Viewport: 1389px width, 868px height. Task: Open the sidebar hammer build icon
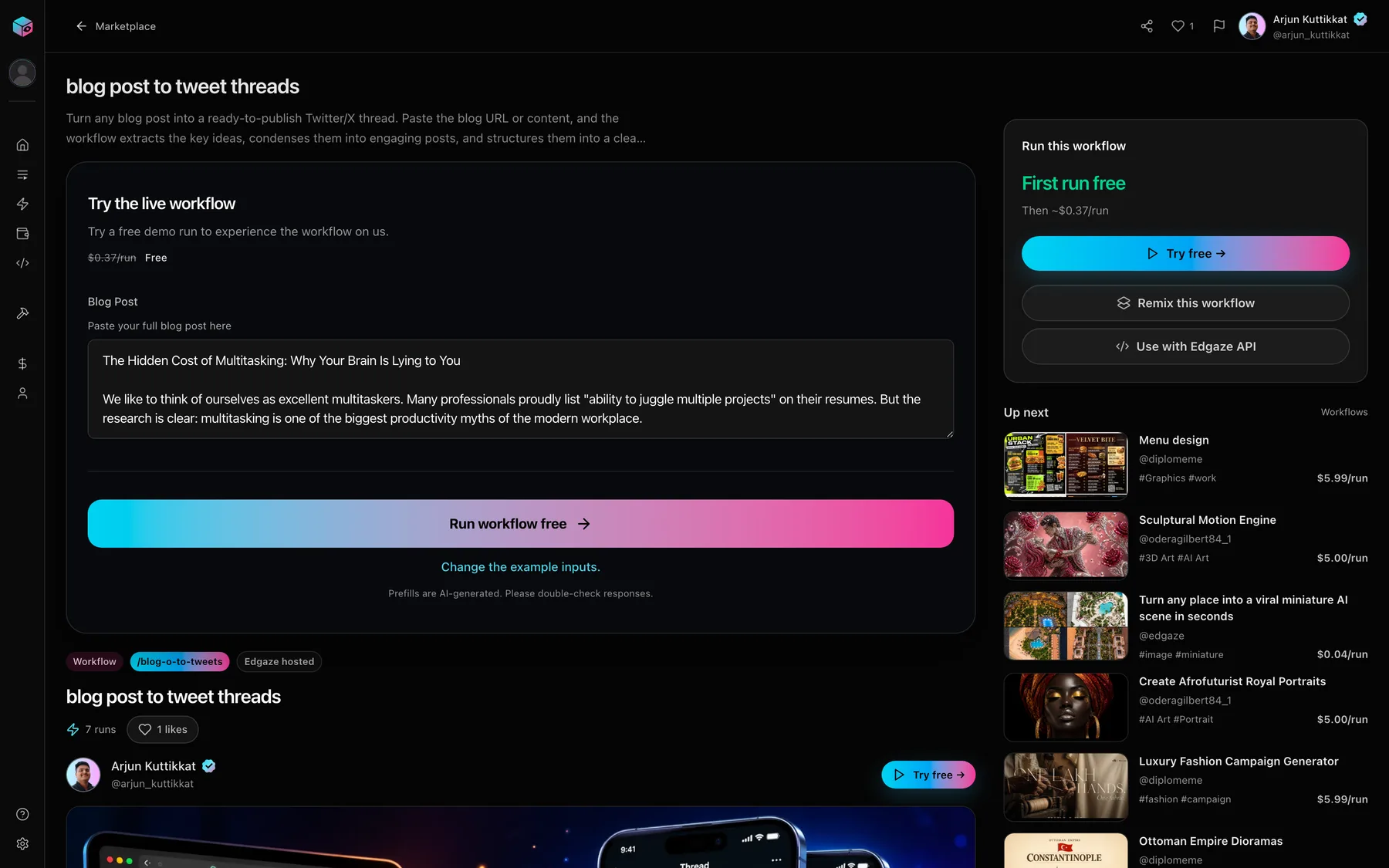click(22, 313)
